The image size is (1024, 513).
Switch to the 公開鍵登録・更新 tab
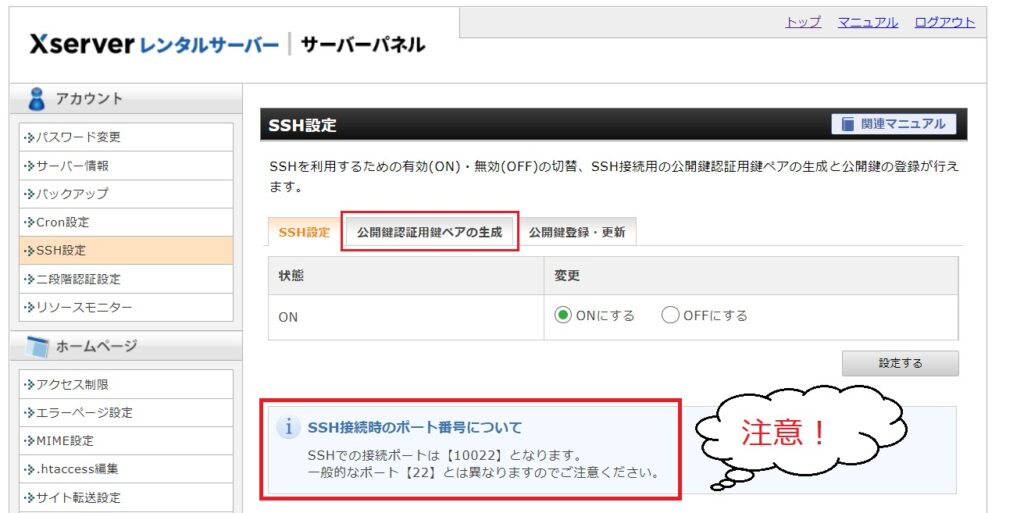coord(577,232)
